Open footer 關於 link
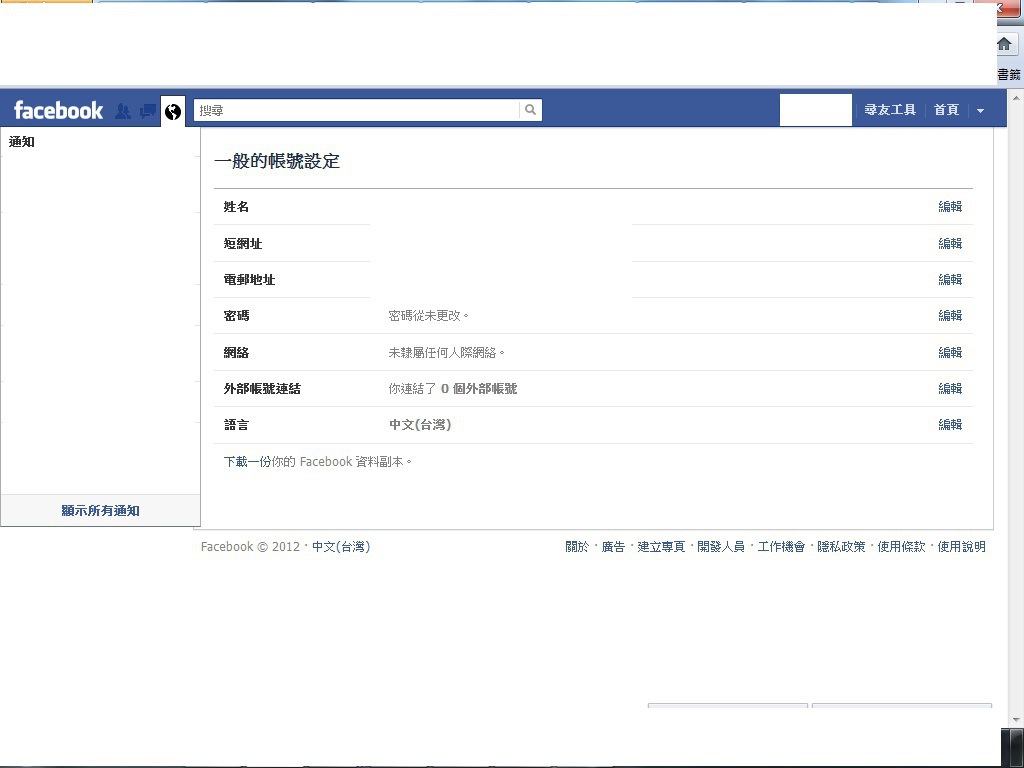The image size is (1024, 768). point(577,547)
